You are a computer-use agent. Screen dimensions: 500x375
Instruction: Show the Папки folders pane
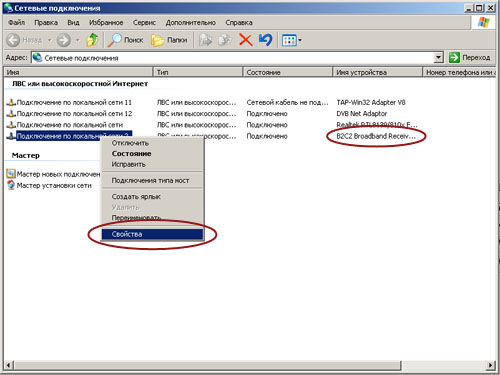click(169, 40)
